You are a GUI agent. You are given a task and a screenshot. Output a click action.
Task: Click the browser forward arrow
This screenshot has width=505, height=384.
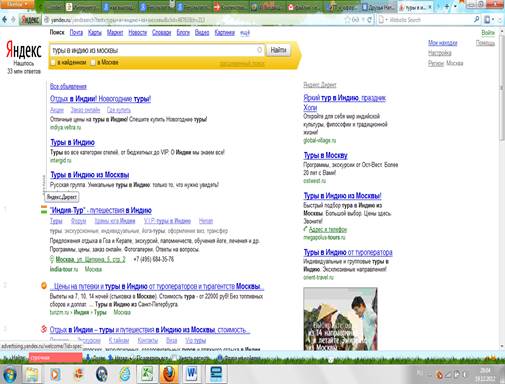pos(13,20)
